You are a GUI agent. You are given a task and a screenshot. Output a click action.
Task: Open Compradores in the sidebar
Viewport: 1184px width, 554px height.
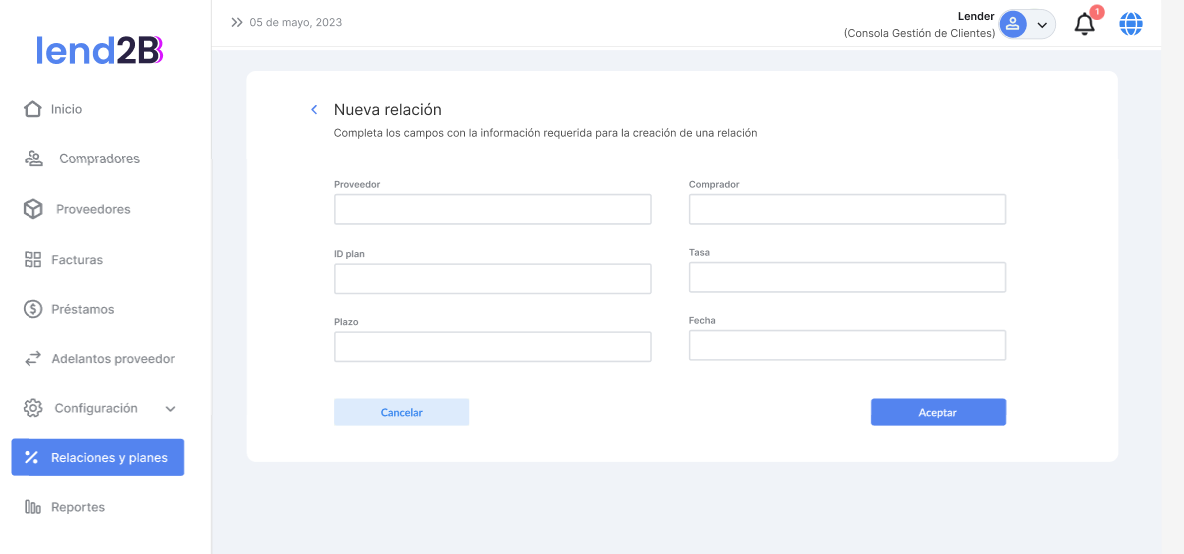coord(99,159)
